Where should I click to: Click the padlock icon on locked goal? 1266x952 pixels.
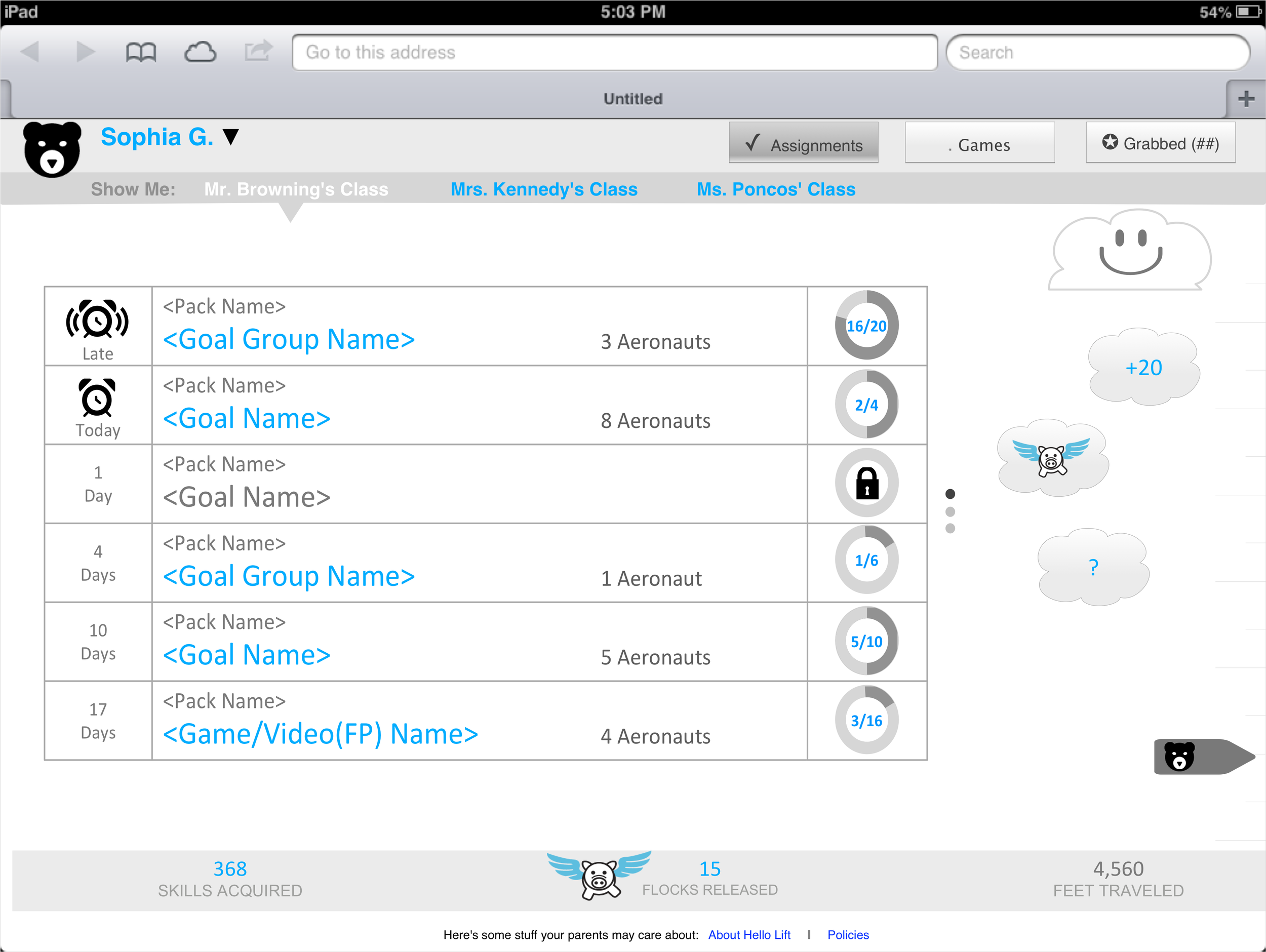coord(866,483)
